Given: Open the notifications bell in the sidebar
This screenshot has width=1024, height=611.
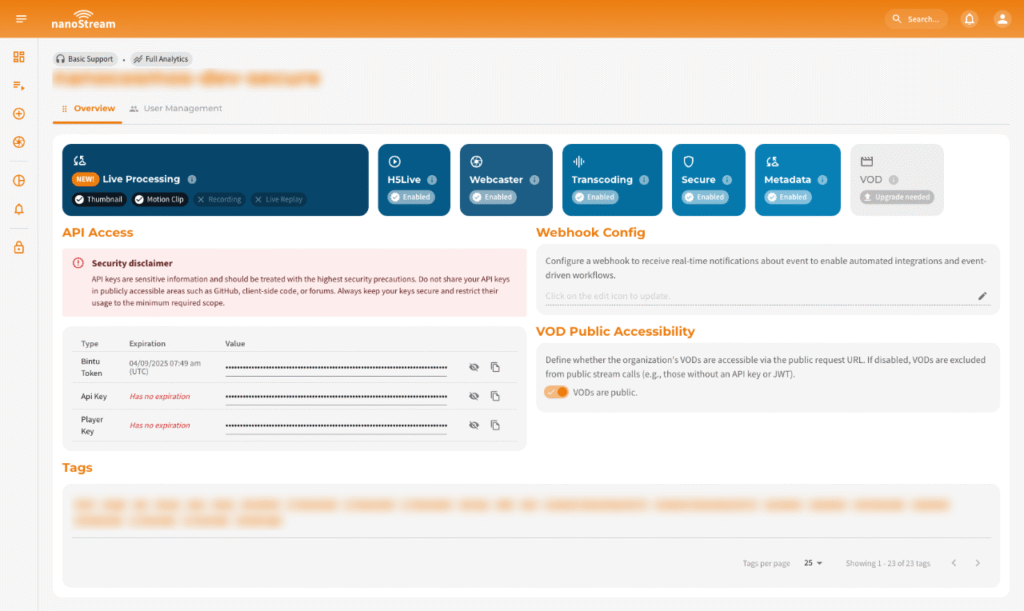Looking at the screenshot, I should coord(18,210).
